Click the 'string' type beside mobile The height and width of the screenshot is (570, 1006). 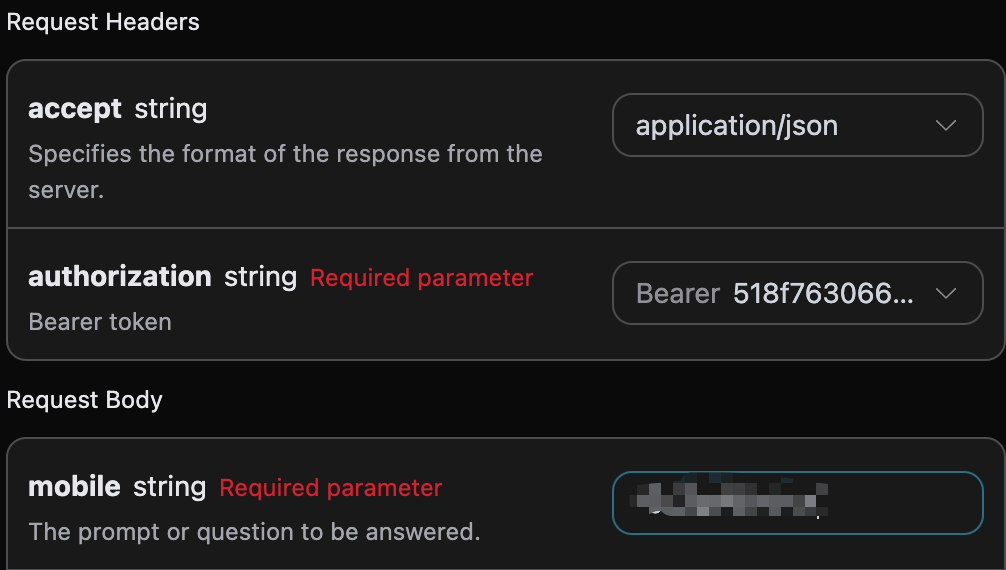[169, 487]
